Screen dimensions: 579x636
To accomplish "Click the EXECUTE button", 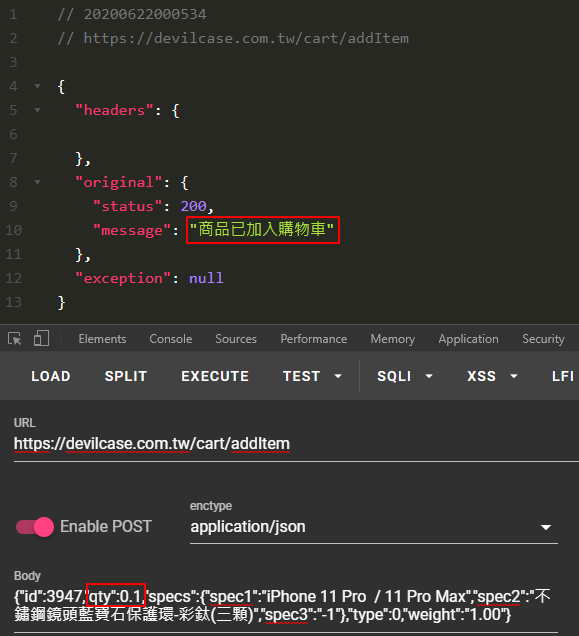I will [215, 376].
